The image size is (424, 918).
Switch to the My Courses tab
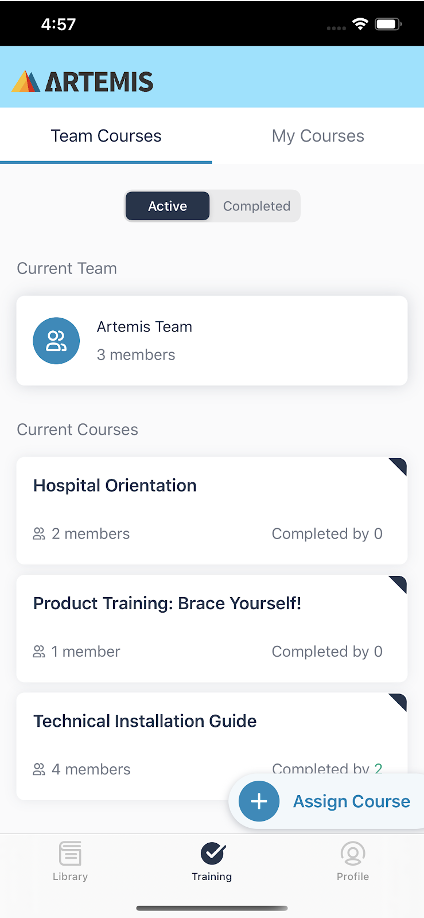pos(318,136)
